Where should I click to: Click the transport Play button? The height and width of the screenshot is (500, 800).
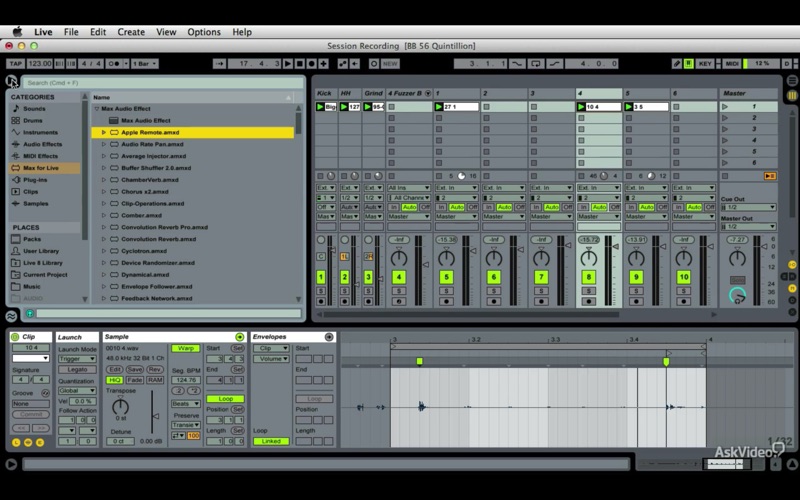tap(288, 64)
